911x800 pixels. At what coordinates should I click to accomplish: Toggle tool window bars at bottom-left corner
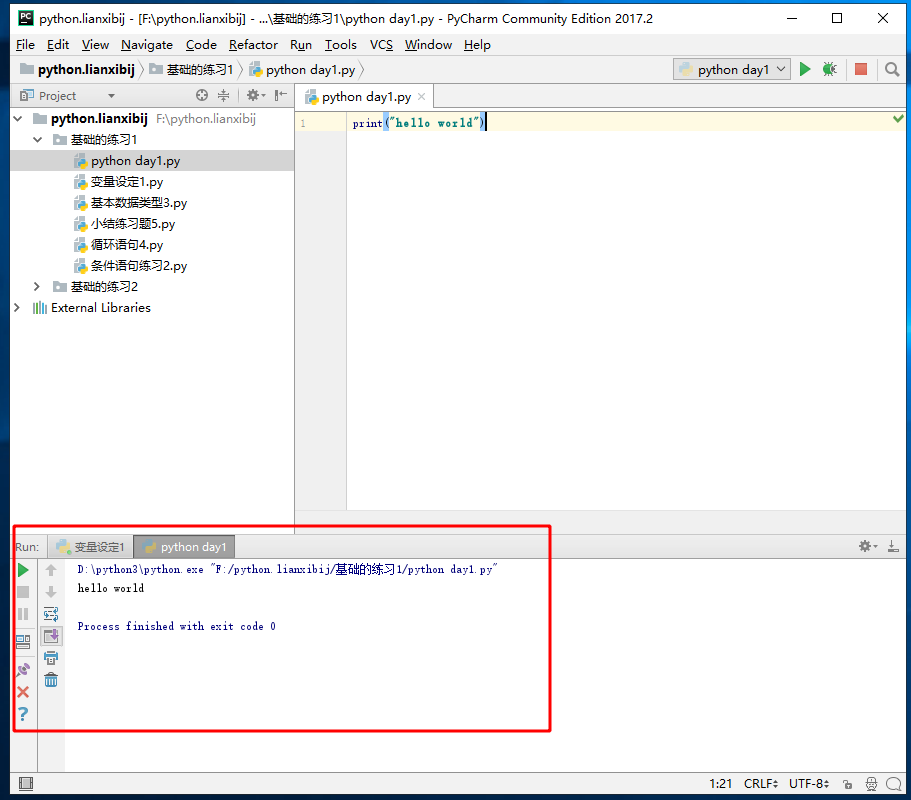coord(26,784)
